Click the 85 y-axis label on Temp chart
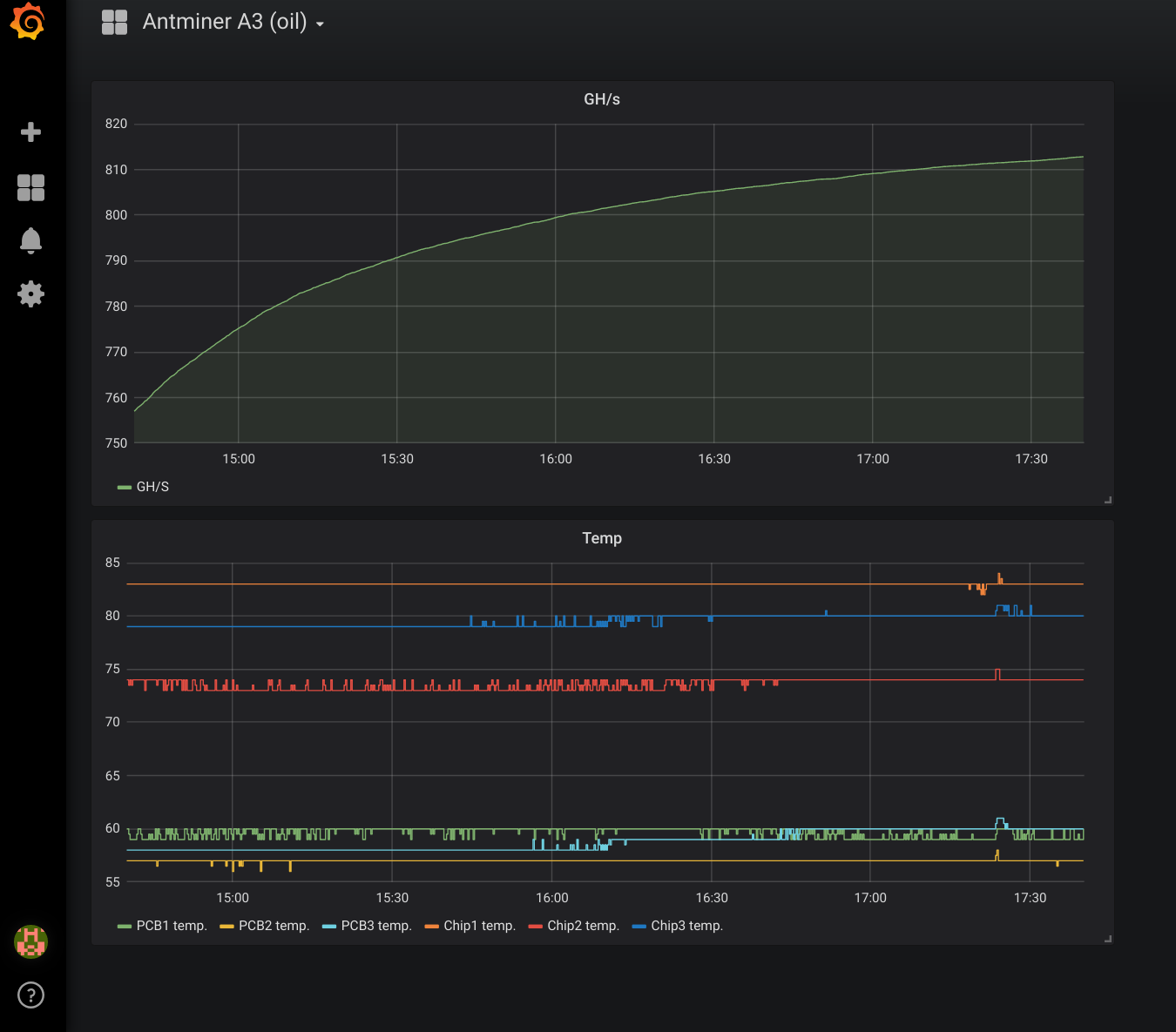The height and width of the screenshot is (1032, 1176). click(x=112, y=563)
